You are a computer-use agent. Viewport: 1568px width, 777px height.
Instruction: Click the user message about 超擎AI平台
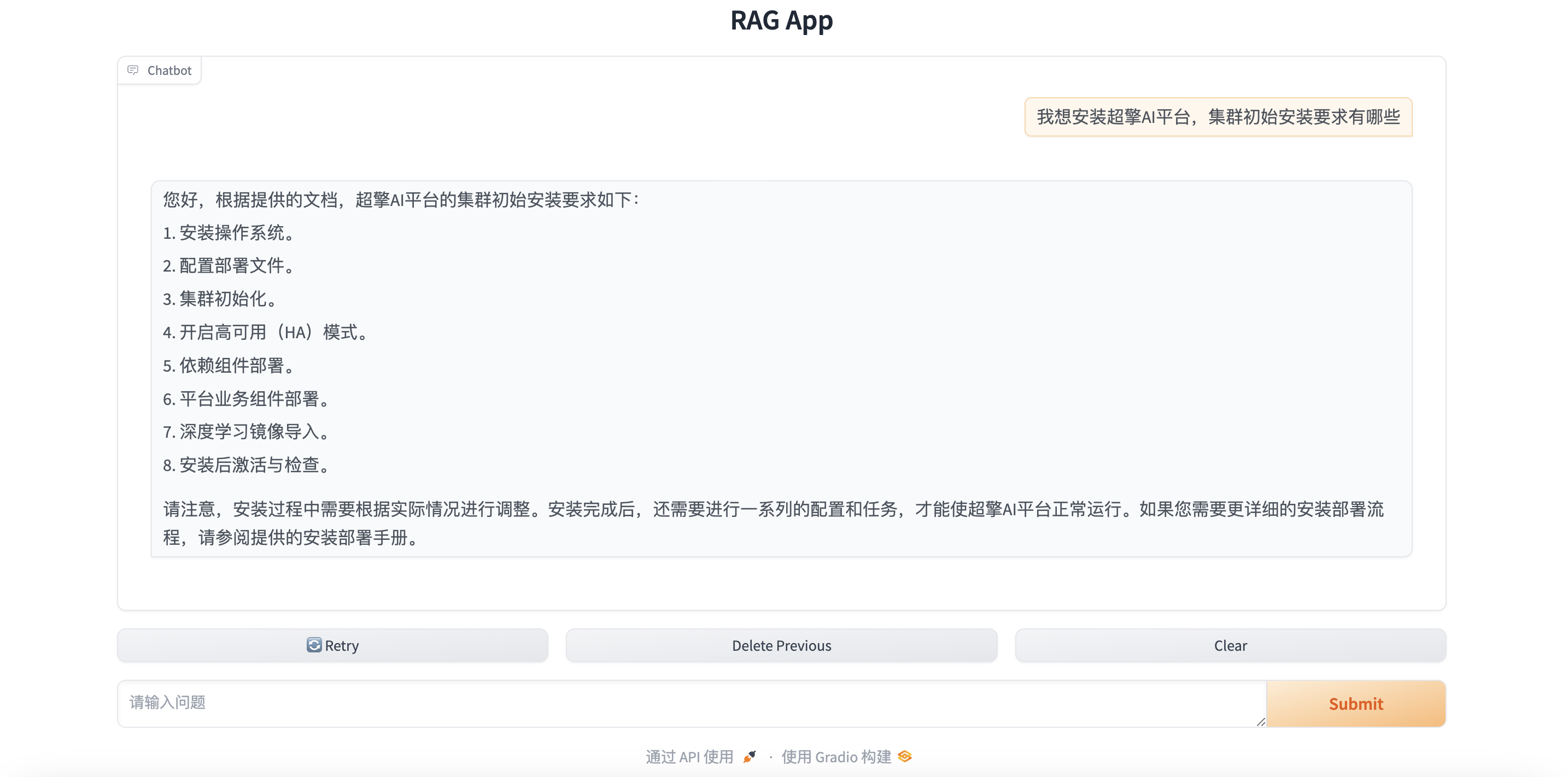[x=1218, y=117]
